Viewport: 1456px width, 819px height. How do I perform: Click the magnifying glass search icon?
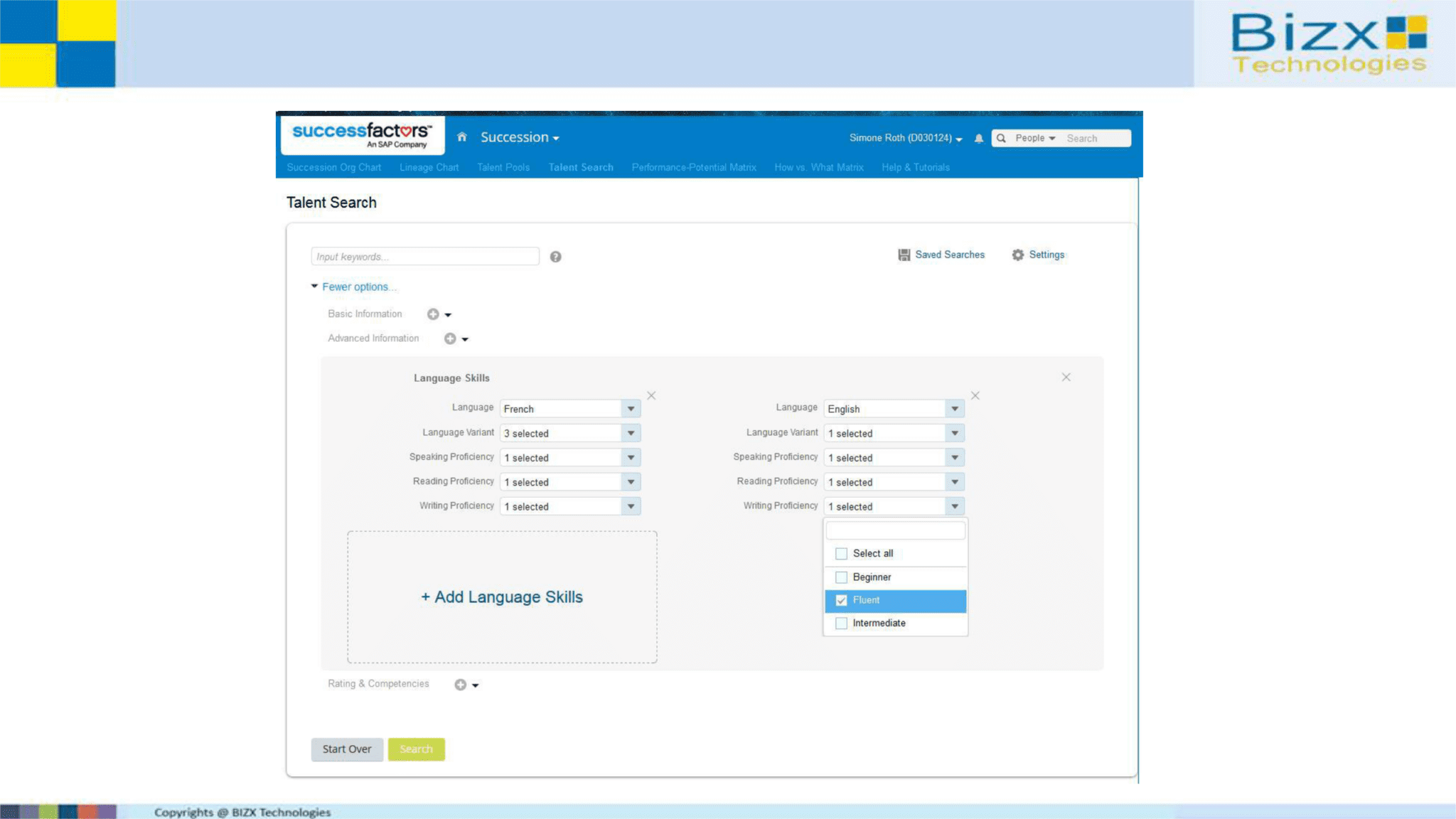click(1001, 138)
